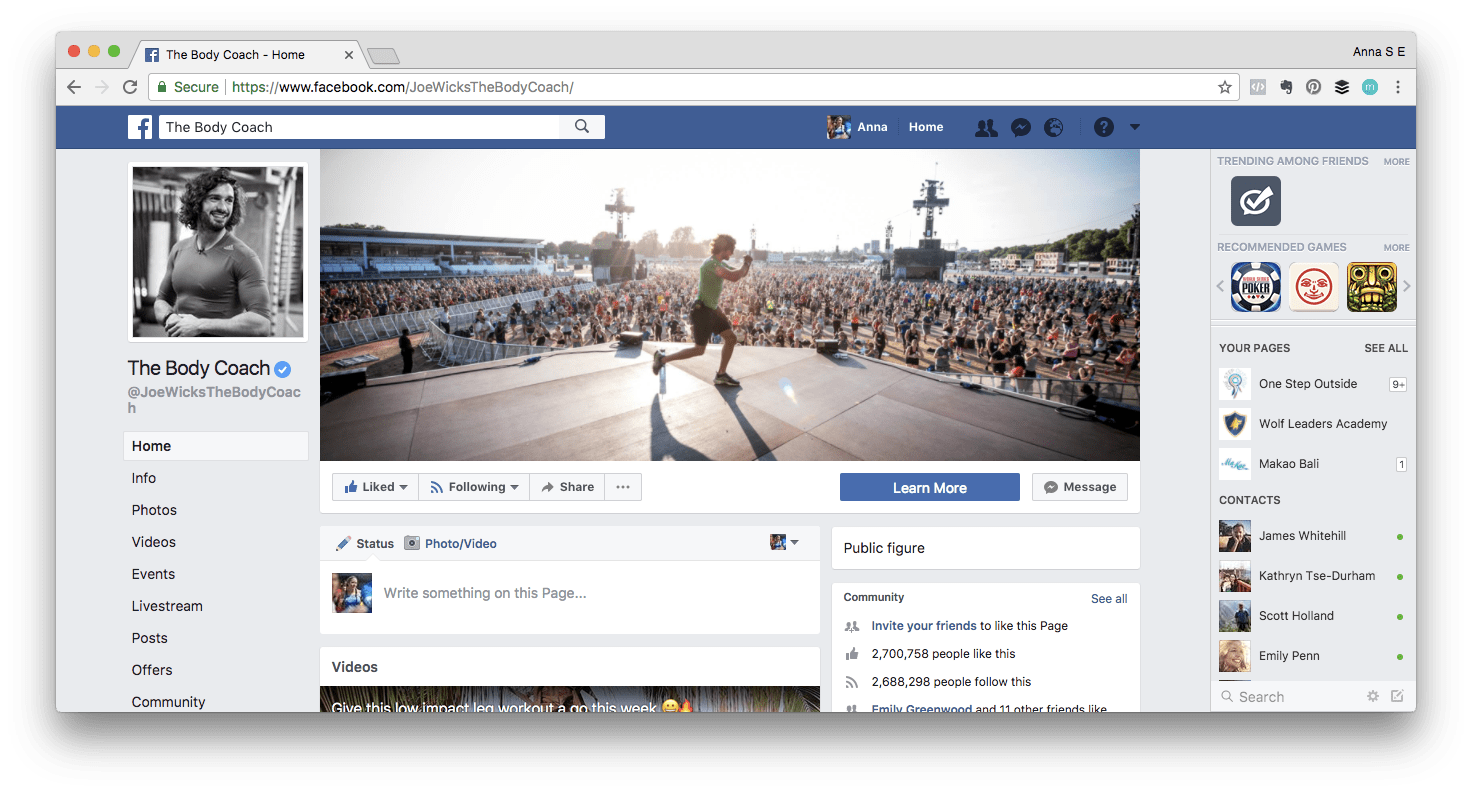Toggle the bookmark star in the address bar
Viewport: 1472px width, 792px height.
[x=1225, y=87]
